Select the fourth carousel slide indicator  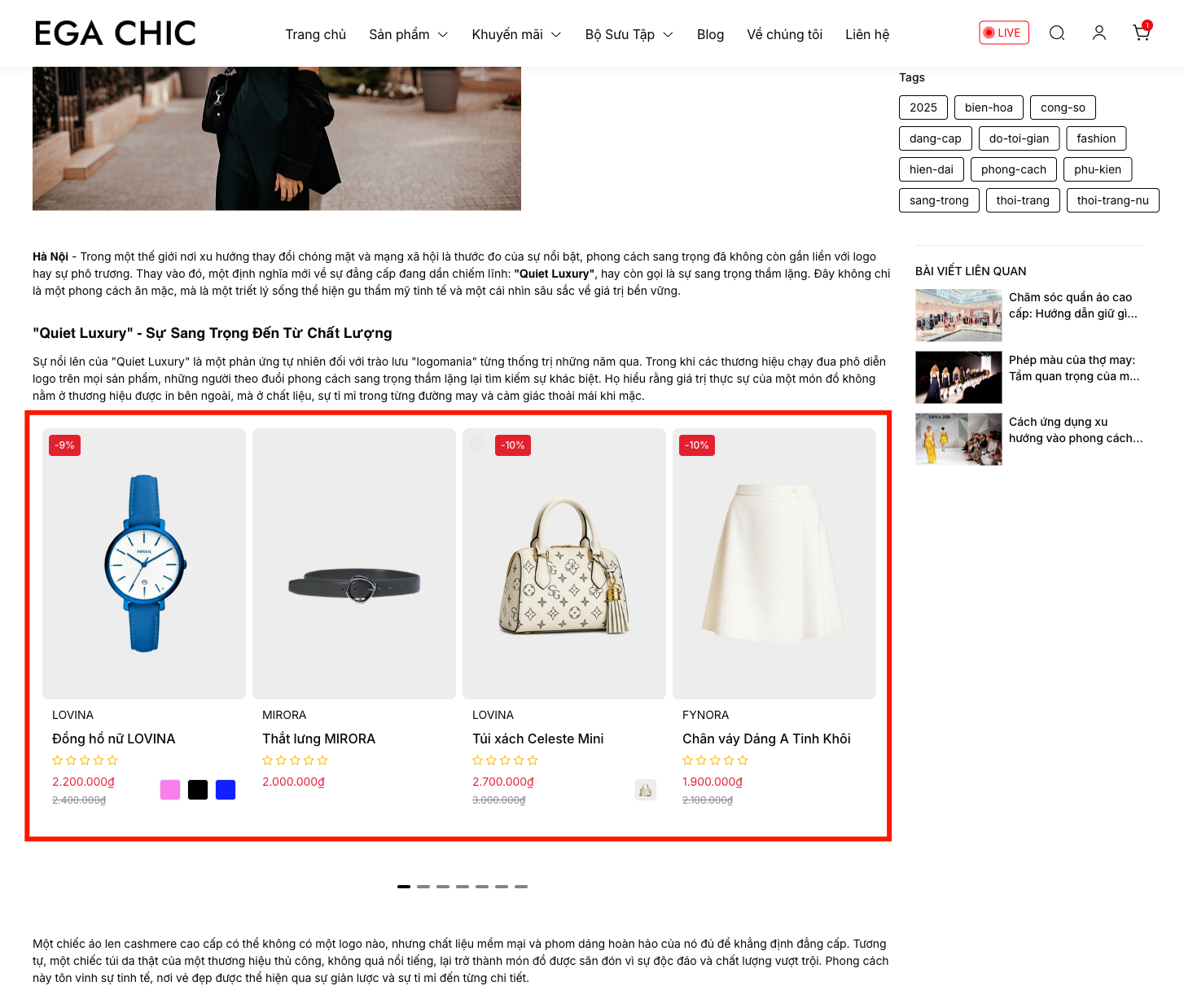point(463,887)
